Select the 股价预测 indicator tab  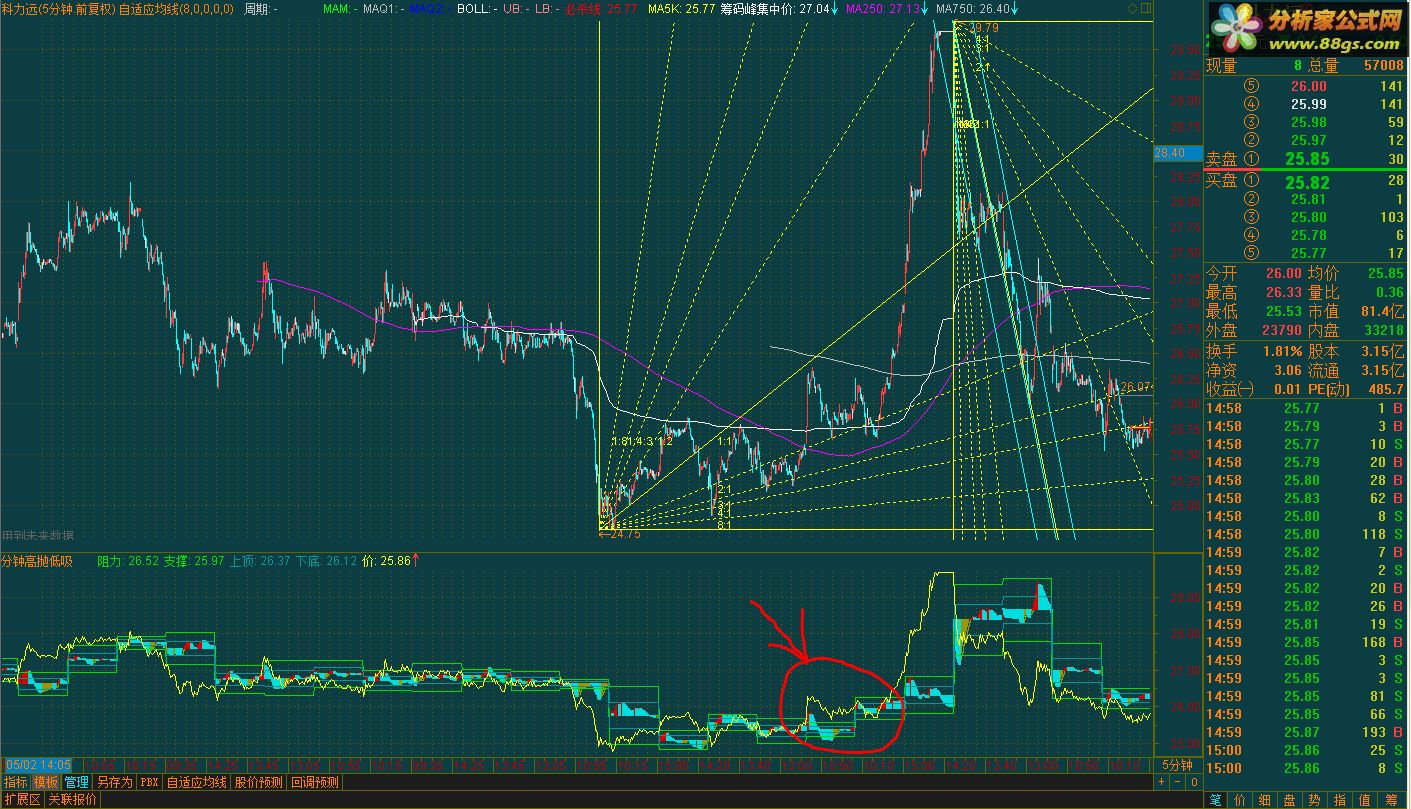[259, 782]
